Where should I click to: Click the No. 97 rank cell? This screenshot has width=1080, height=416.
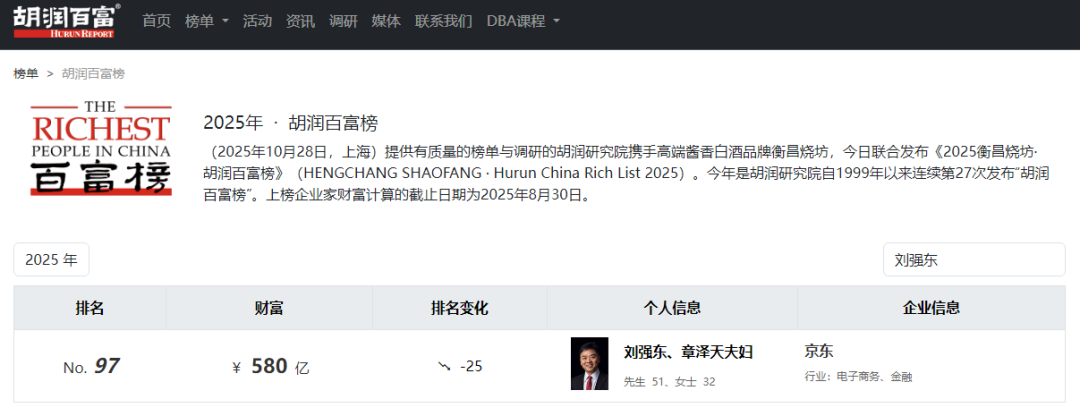[91, 366]
